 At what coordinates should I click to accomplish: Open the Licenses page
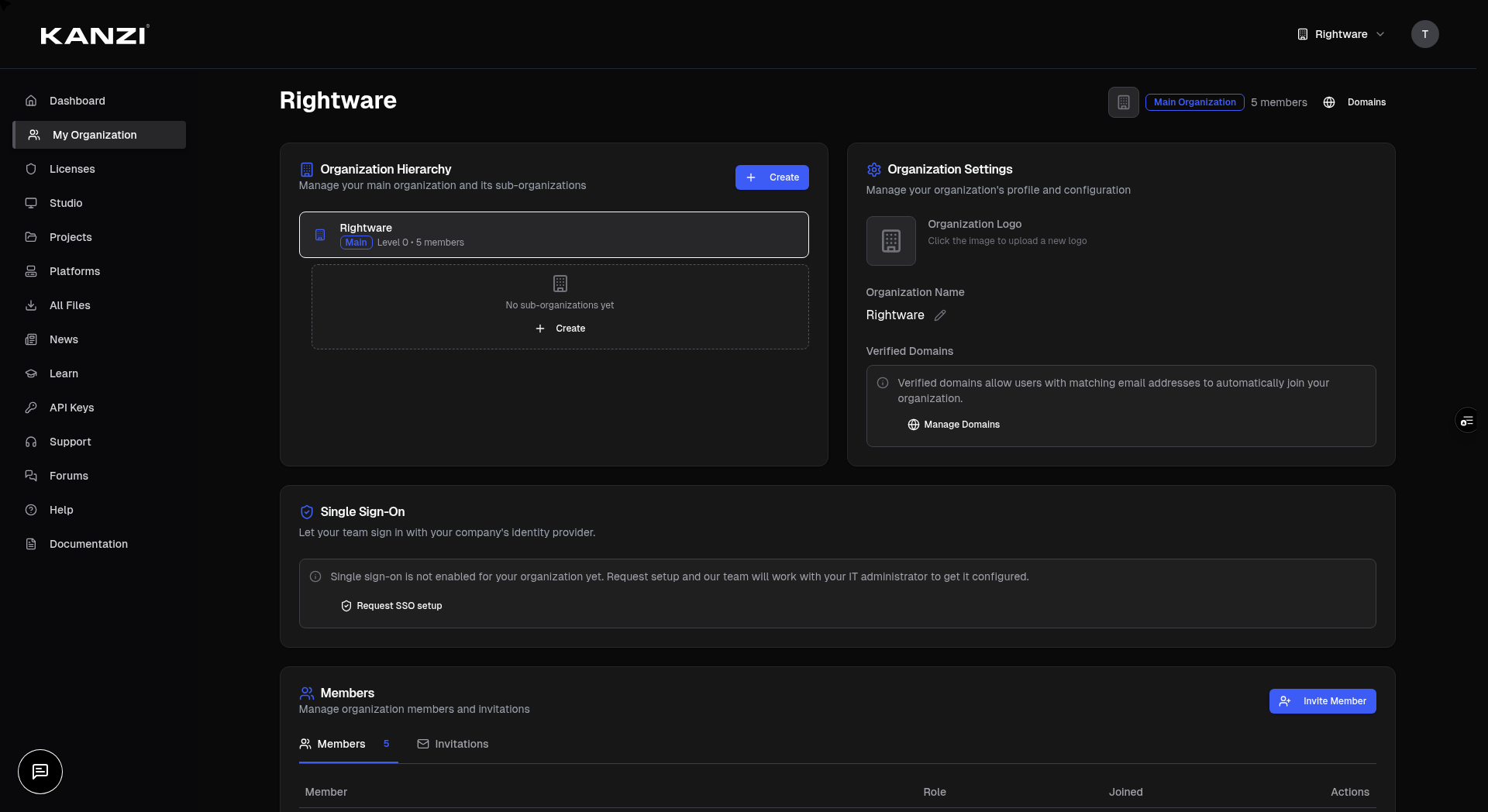[x=99, y=169]
